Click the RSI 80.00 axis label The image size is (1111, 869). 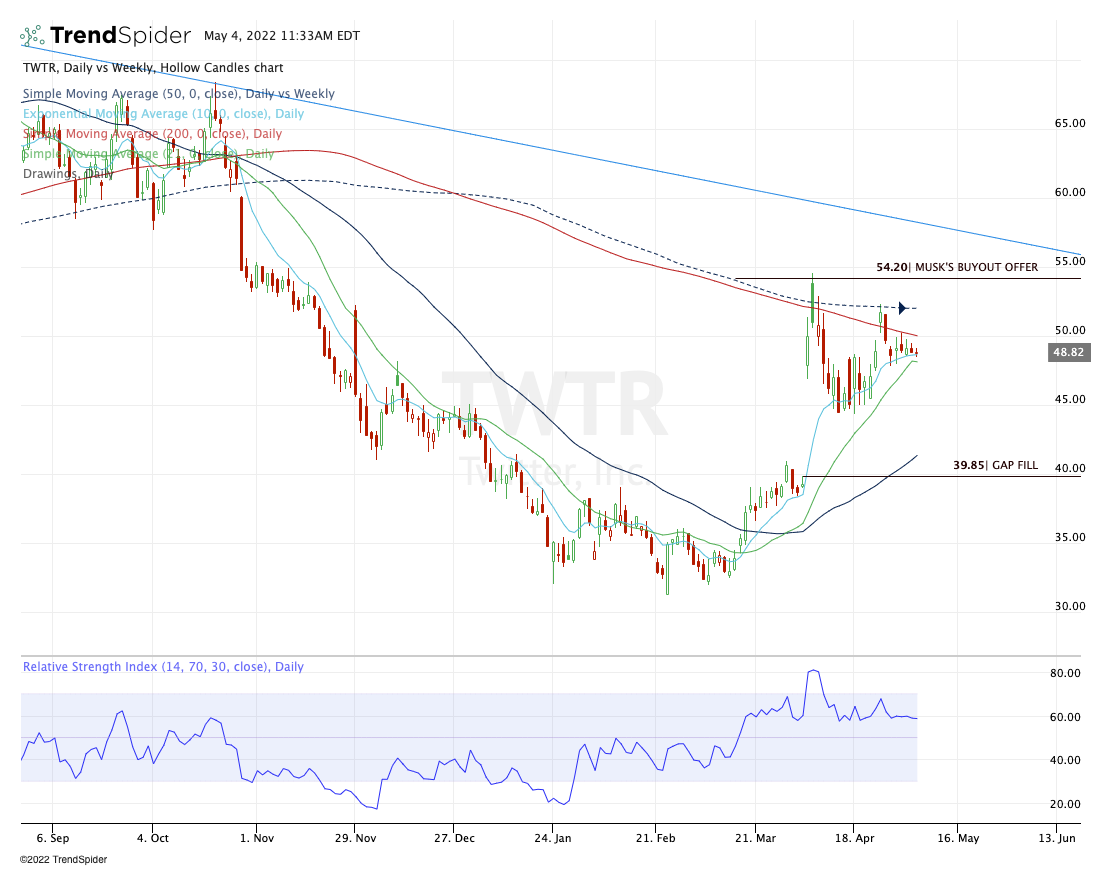(x=1065, y=673)
